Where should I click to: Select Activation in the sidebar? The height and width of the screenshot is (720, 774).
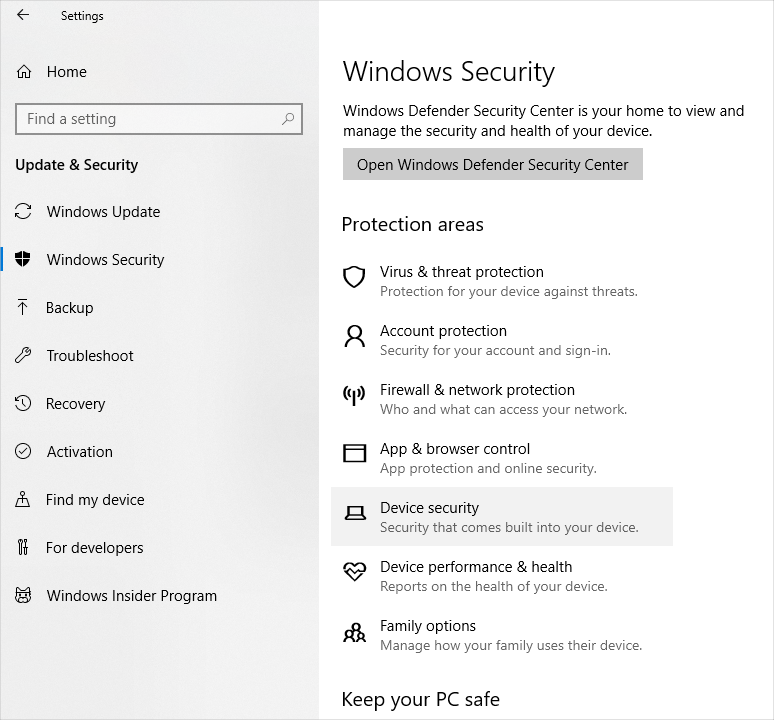coord(79,452)
